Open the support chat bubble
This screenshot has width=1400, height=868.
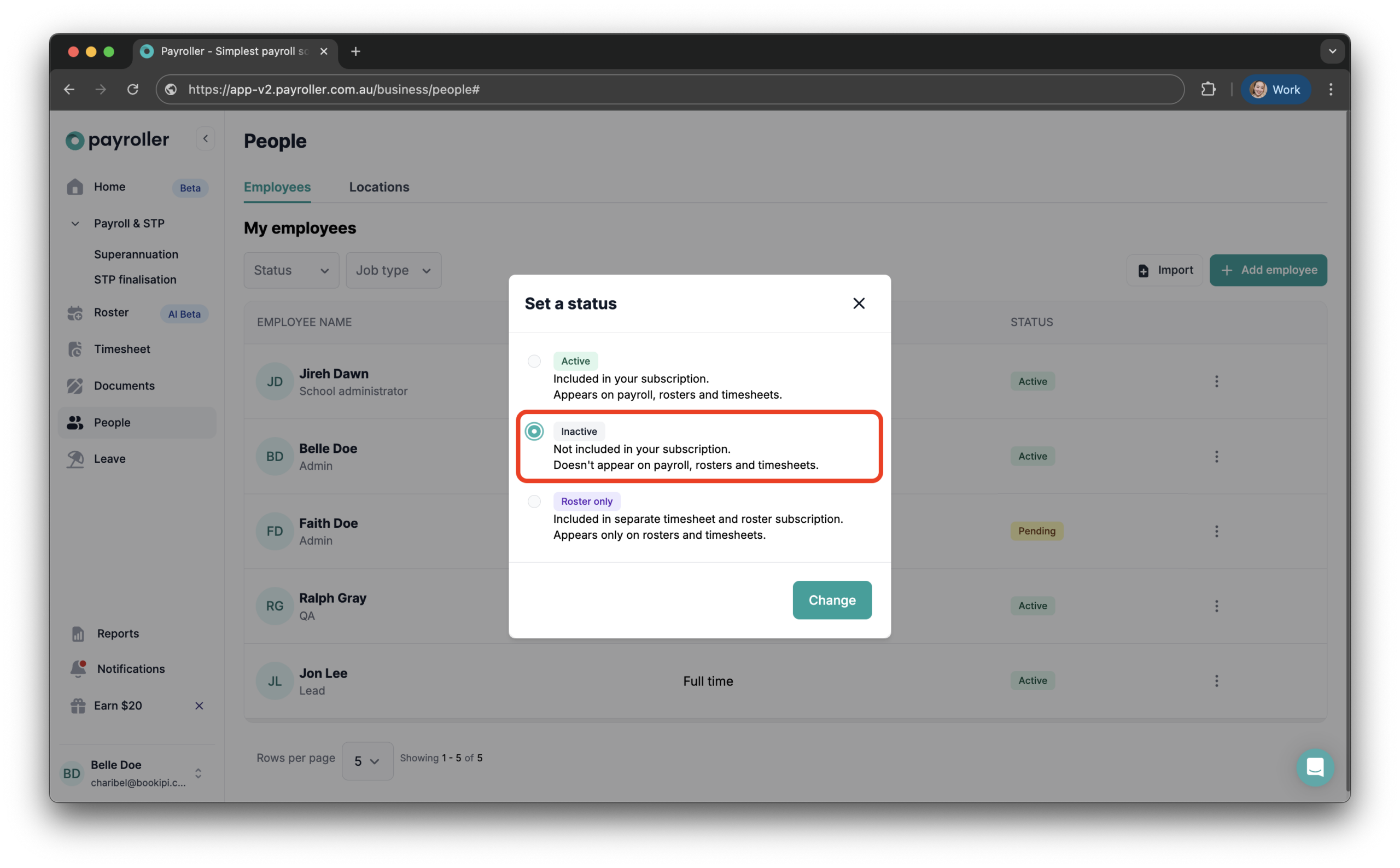coord(1315,767)
